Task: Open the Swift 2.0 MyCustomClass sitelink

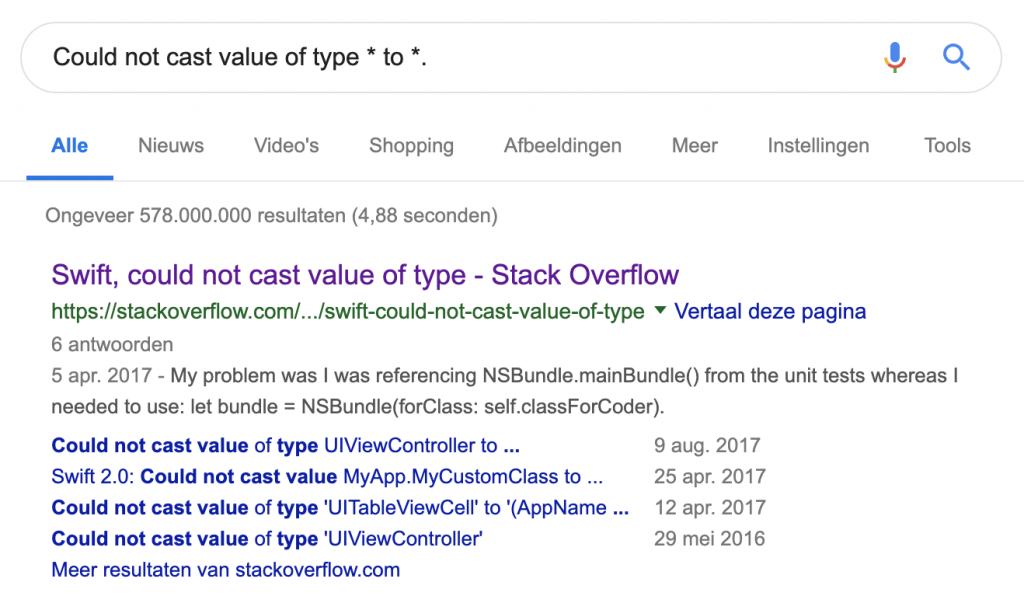Action: tap(327, 477)
